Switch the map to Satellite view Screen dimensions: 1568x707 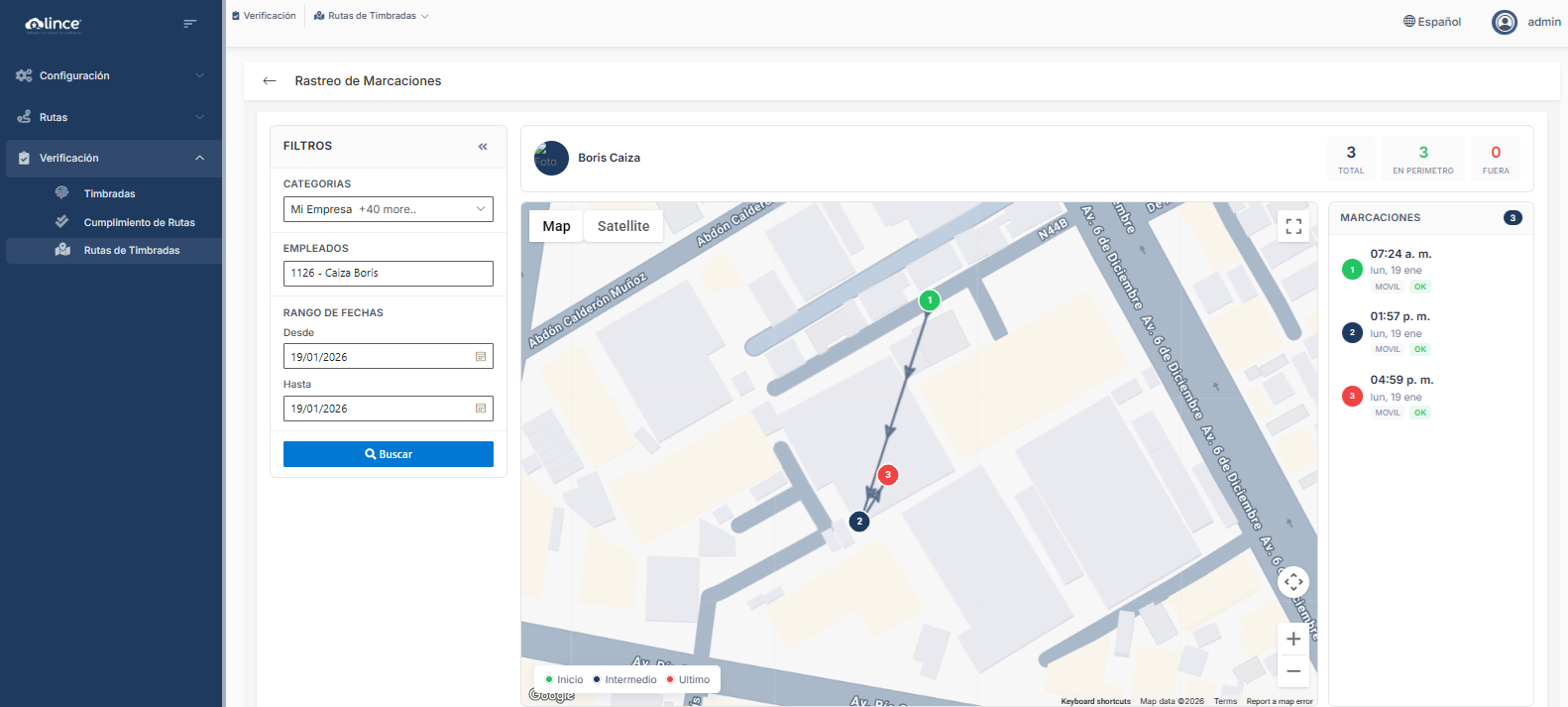[622, 226]
